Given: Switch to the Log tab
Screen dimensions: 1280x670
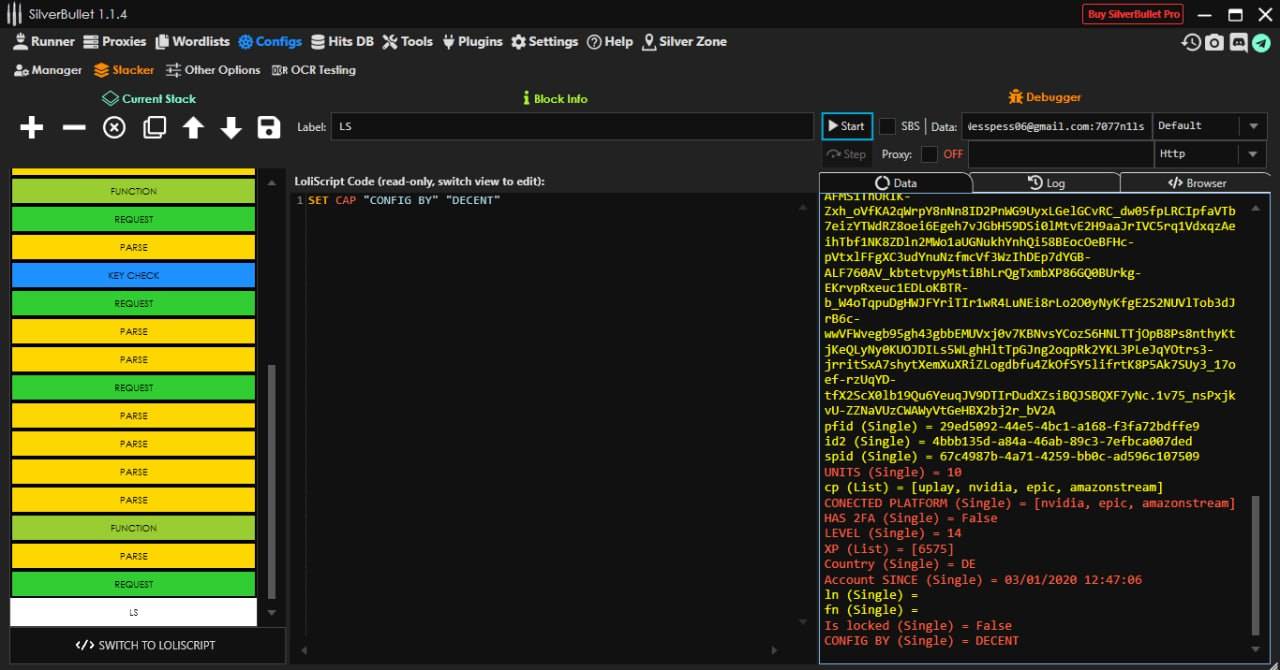Looking at the screenshot, I should (1046, 183).
